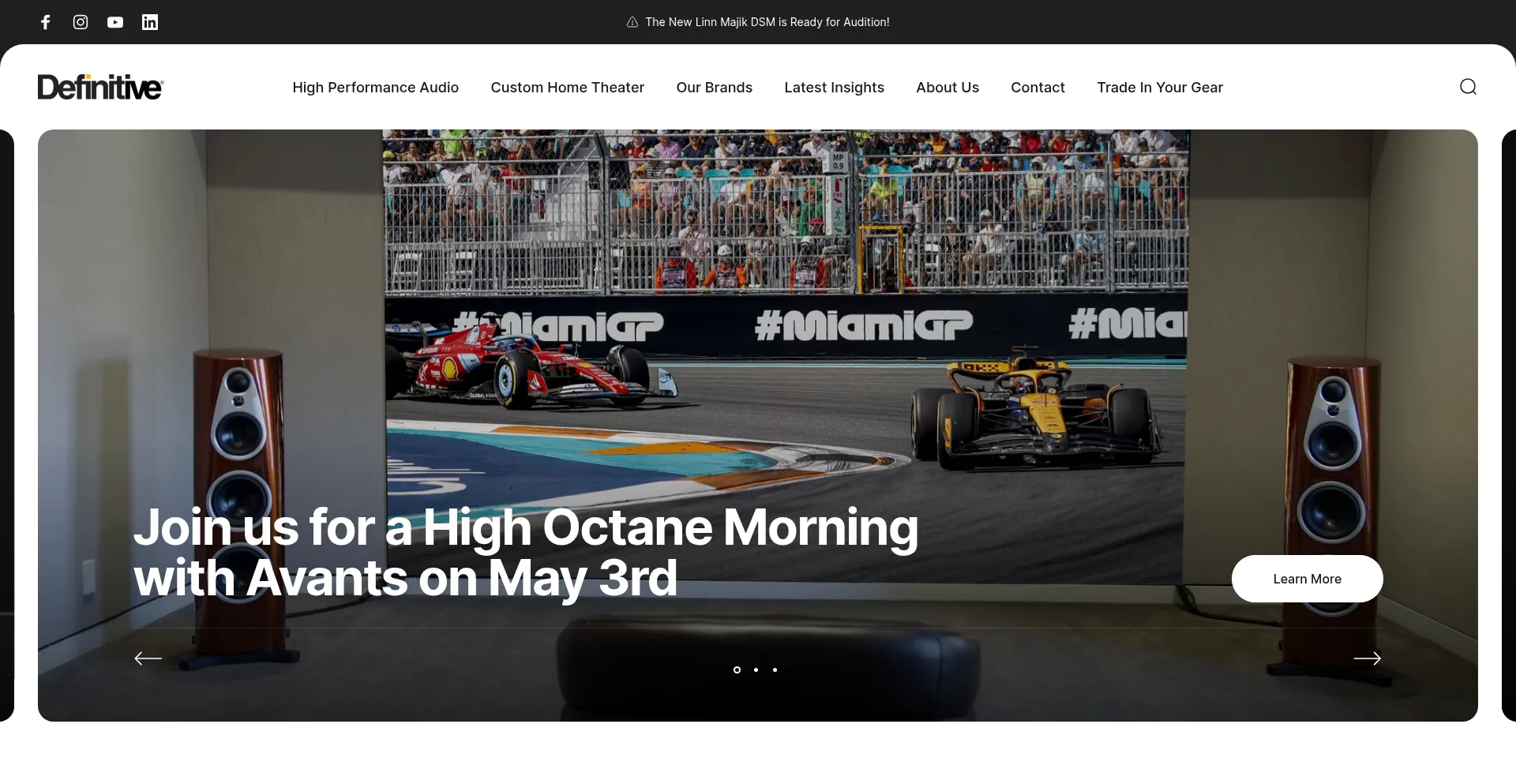Select the third carousel dot
This screenshot has width=1516, height=784.
click(x=775, y=670)
